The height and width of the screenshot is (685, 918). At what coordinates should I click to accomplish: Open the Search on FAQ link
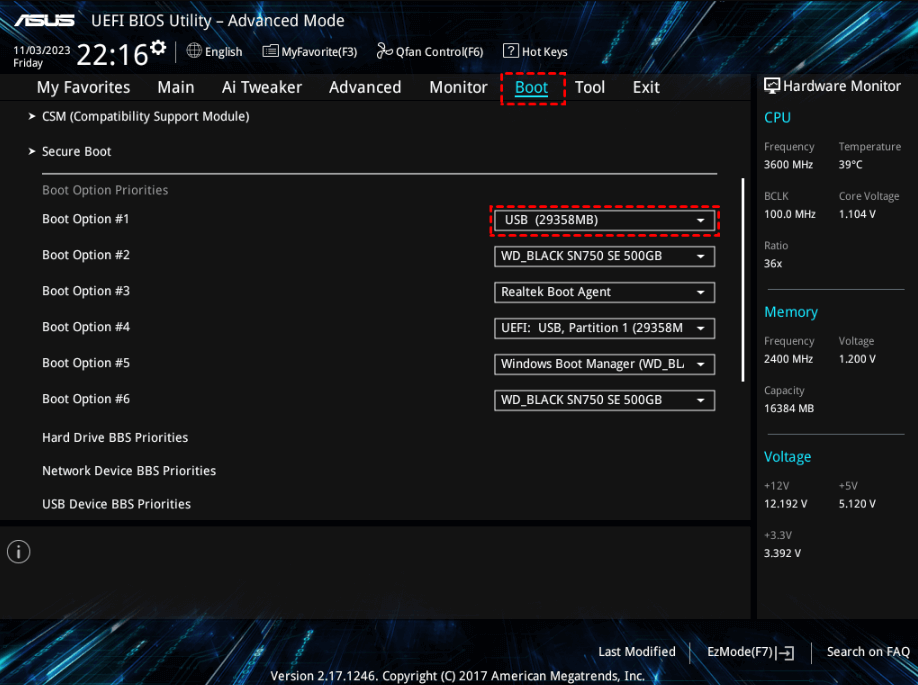coord(867,652)
